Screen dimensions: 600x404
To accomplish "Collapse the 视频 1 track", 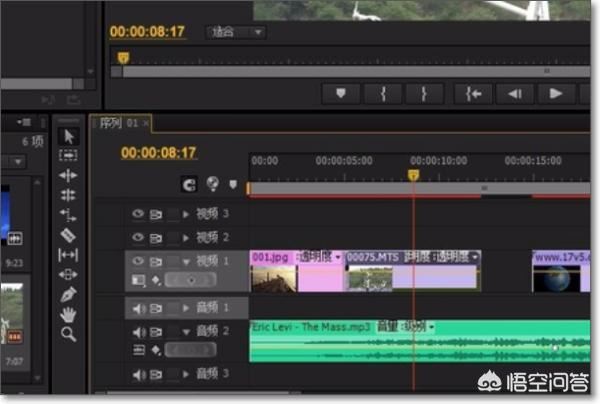I will click(186, 261).
